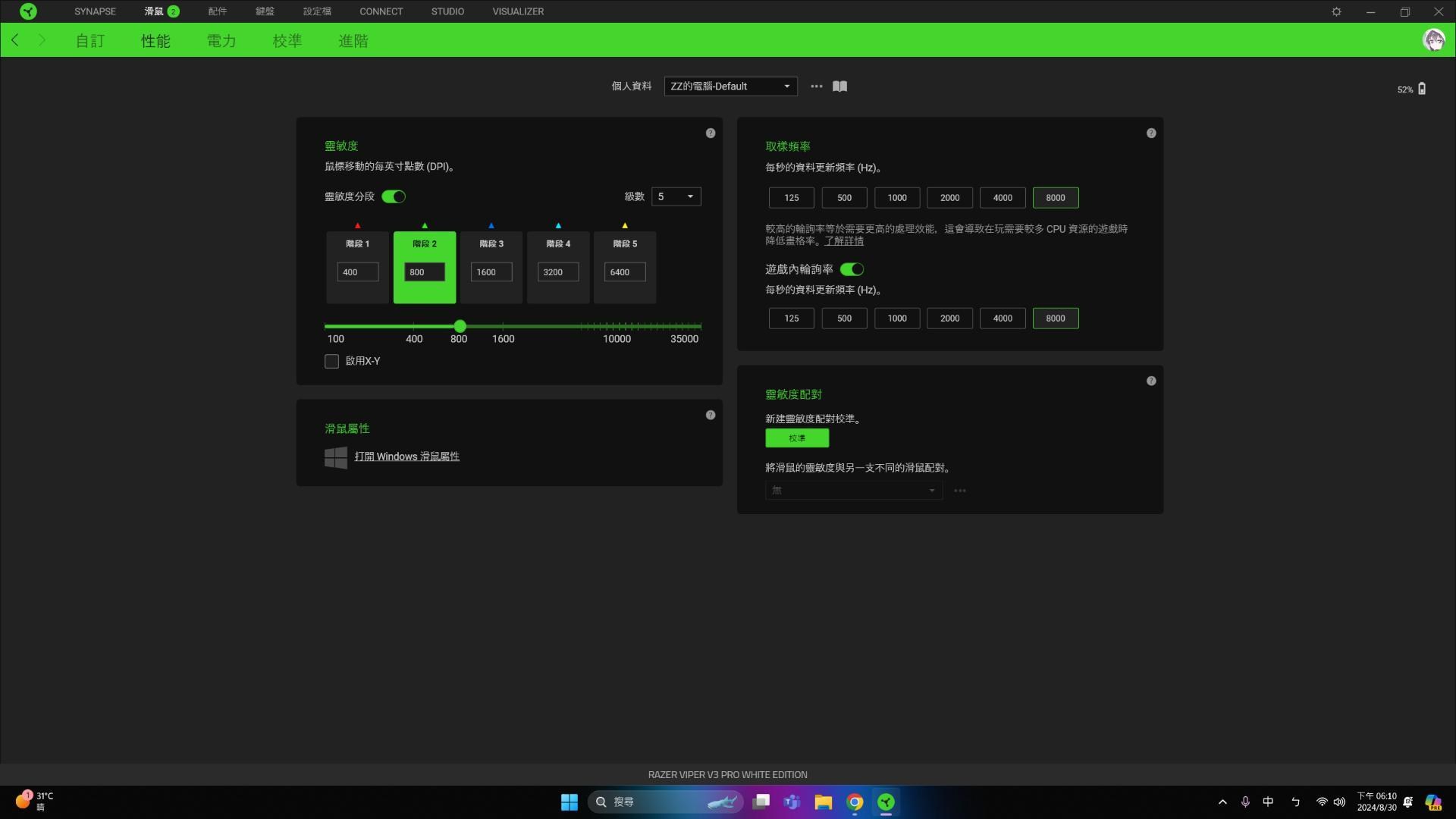The height and width of the screenshot is (819, 1456).
Task: Open more profile options via the ellipsis icon
Action: (816, 86)
